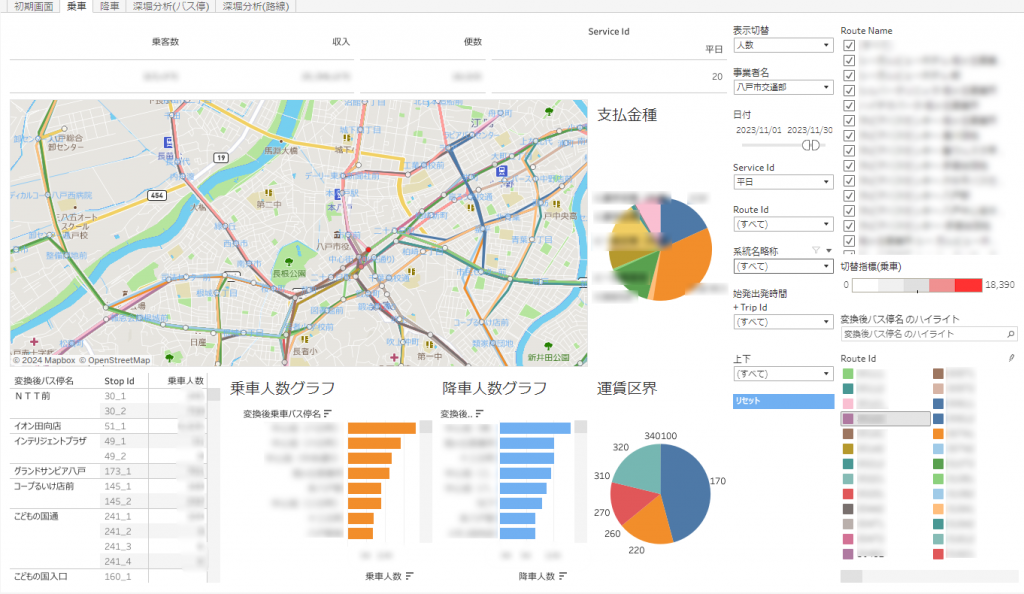
Task: Click the left handle of 日付 range slider
Action: pyautogui.click(x=807, y=145)
